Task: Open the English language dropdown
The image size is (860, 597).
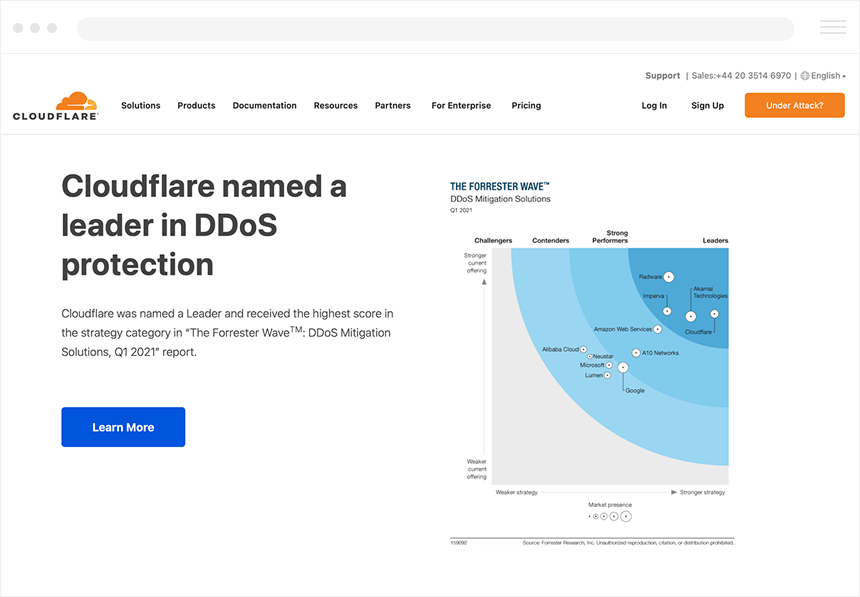Action: pyautogui.click(x=823, y=76)
